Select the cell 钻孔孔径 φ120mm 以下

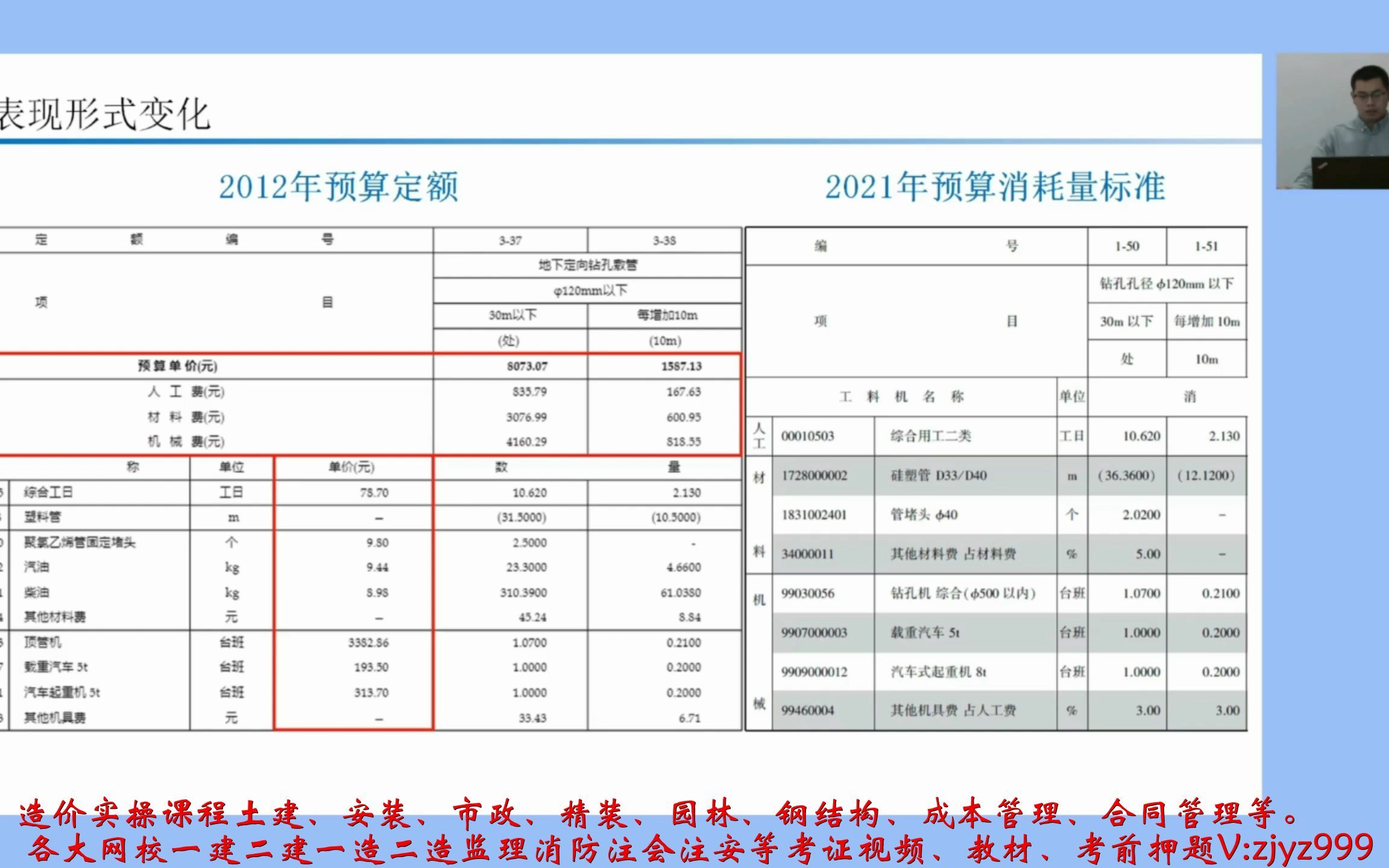point(1167,284)
